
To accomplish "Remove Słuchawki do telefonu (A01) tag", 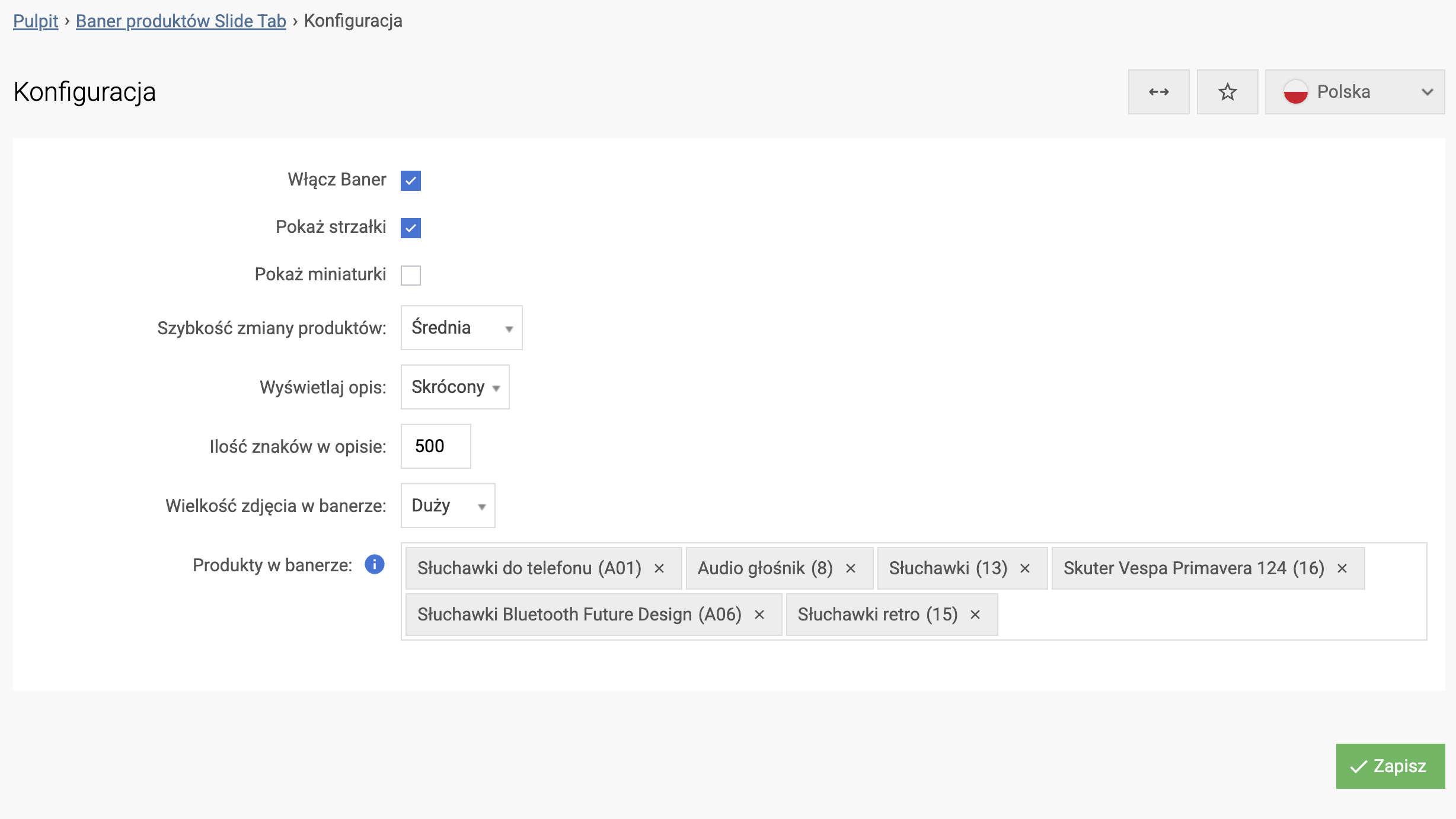I will (x=659, y=568).
